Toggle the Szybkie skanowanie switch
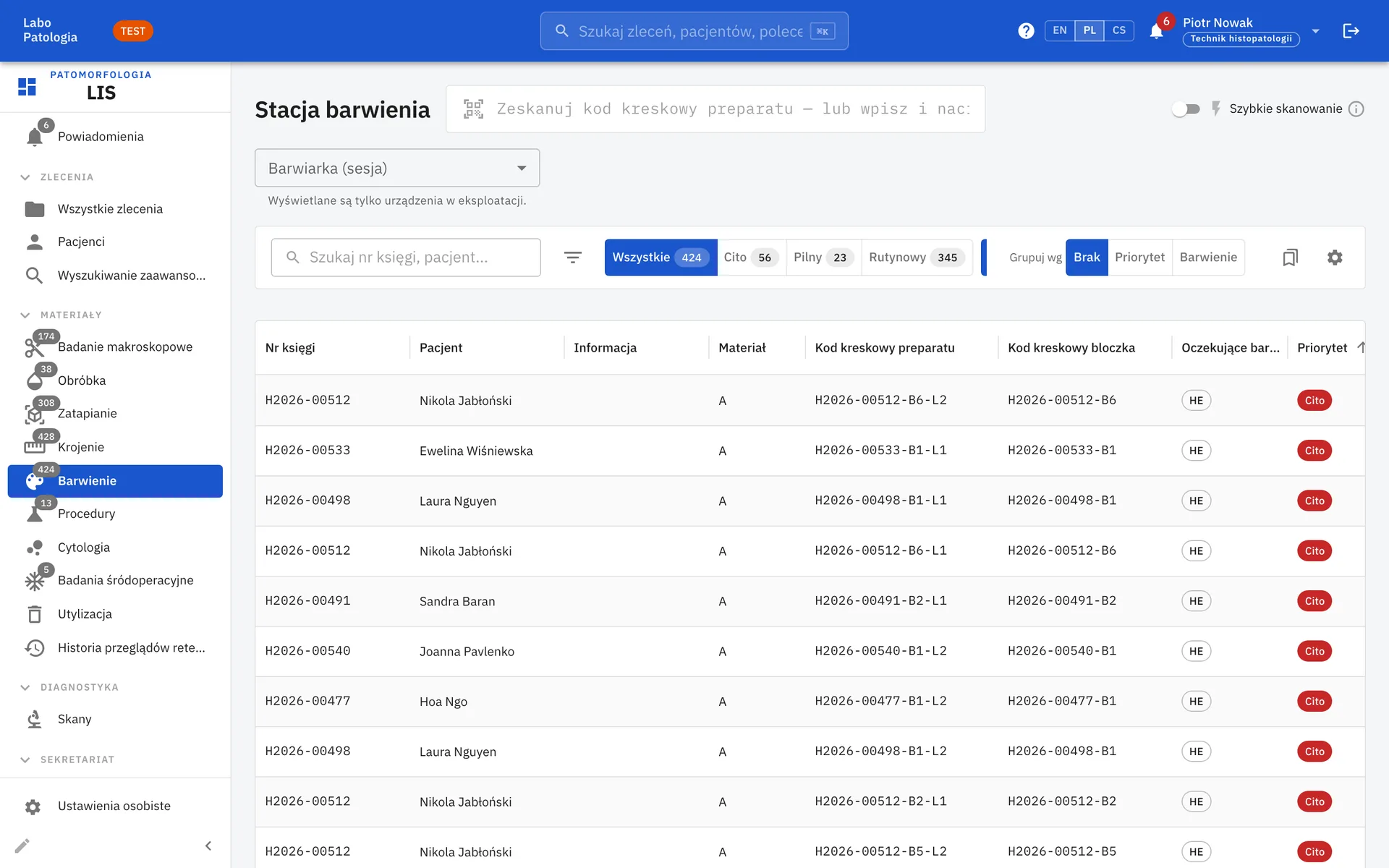The image size is (1389, 868). [x=1186, y=109]
